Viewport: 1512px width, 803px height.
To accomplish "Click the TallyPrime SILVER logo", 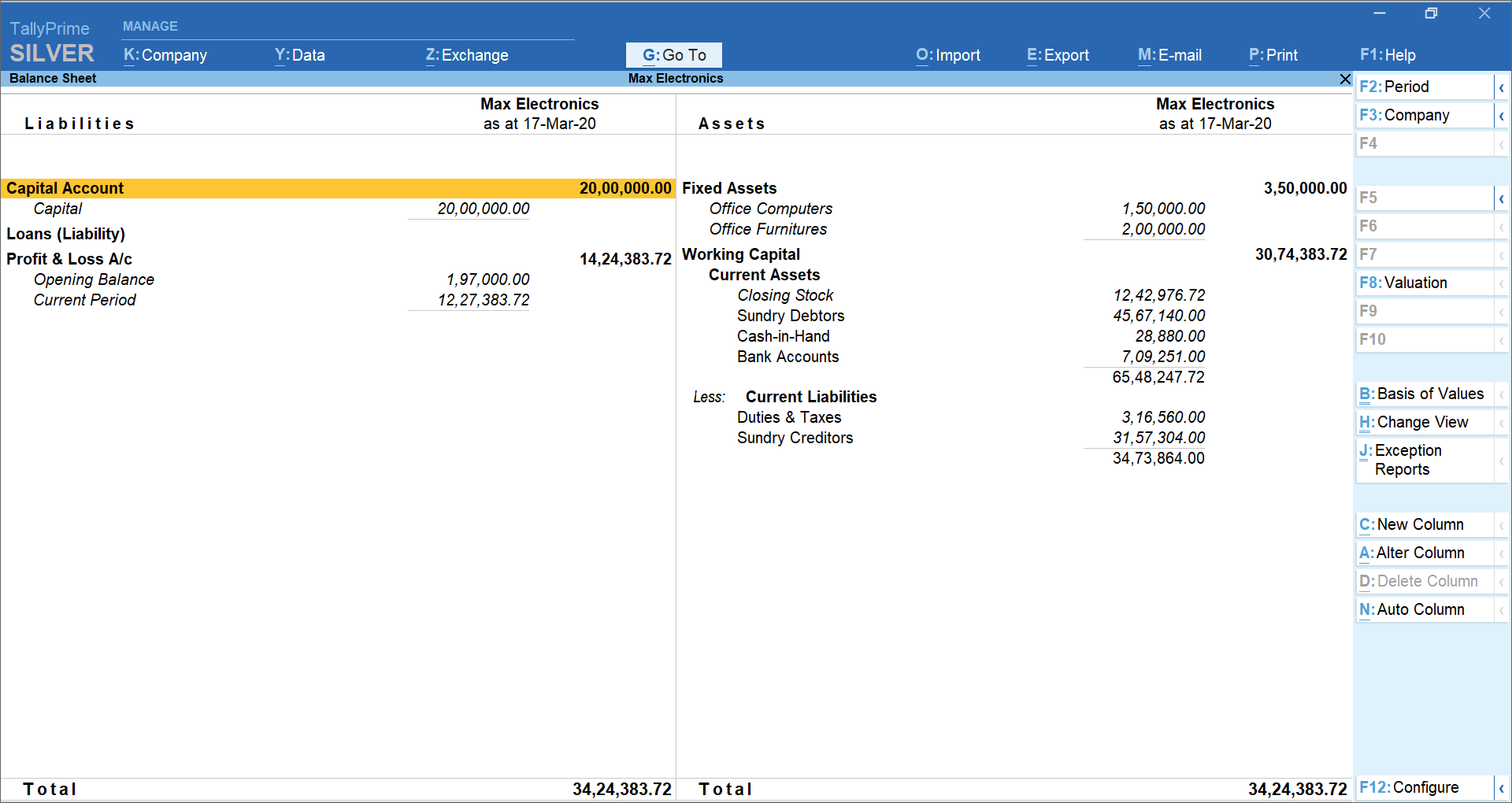I will coord(51,43).
